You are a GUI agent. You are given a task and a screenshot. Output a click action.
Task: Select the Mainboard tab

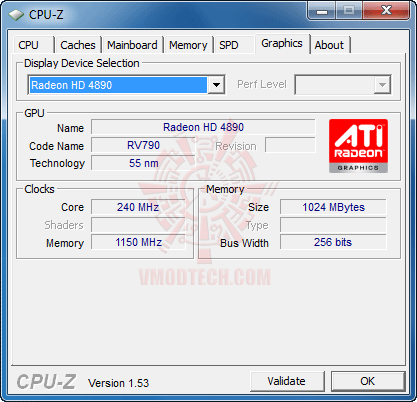(x=132, y=45)
